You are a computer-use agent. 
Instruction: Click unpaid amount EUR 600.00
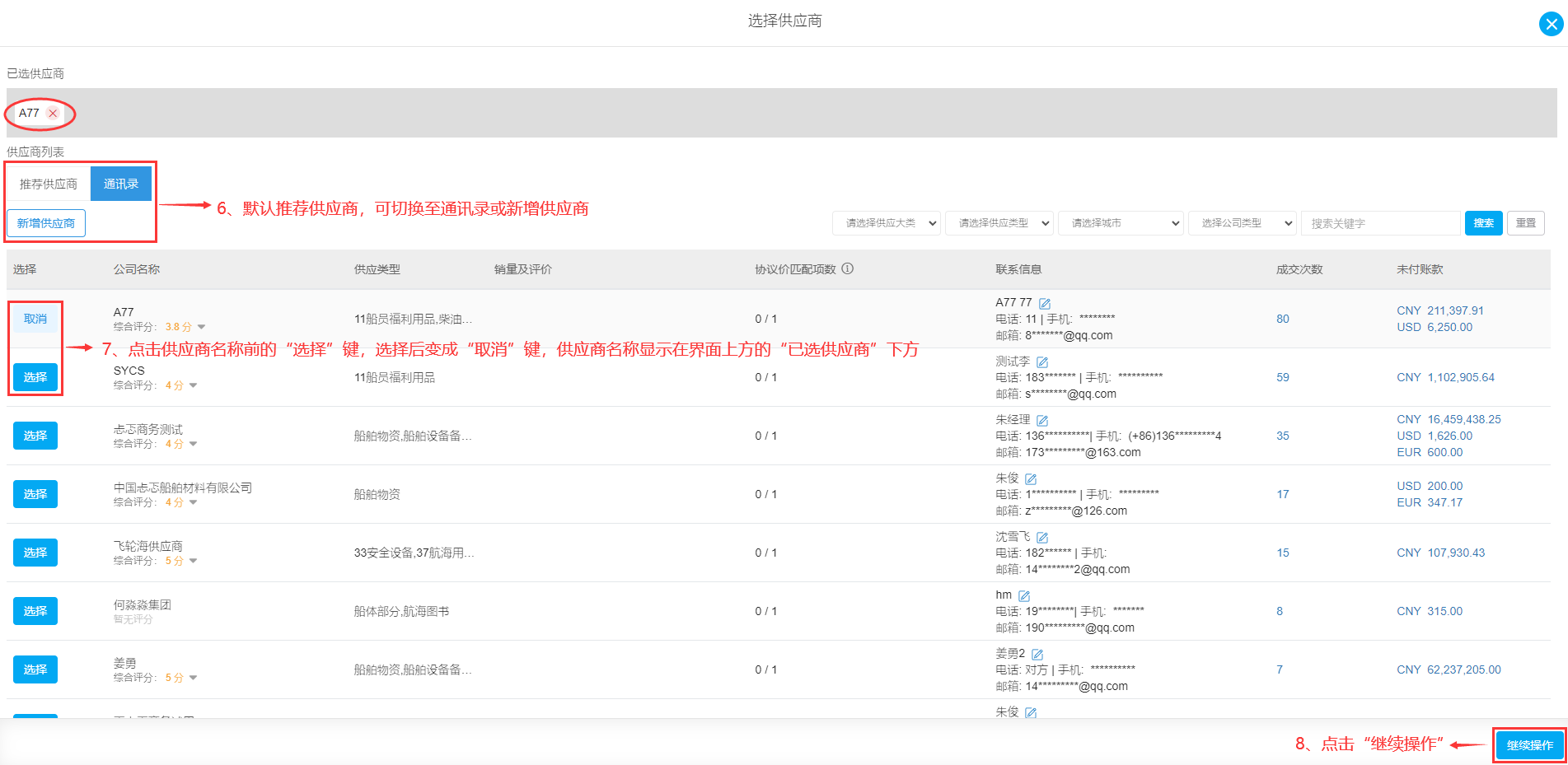pos(1430,452)
